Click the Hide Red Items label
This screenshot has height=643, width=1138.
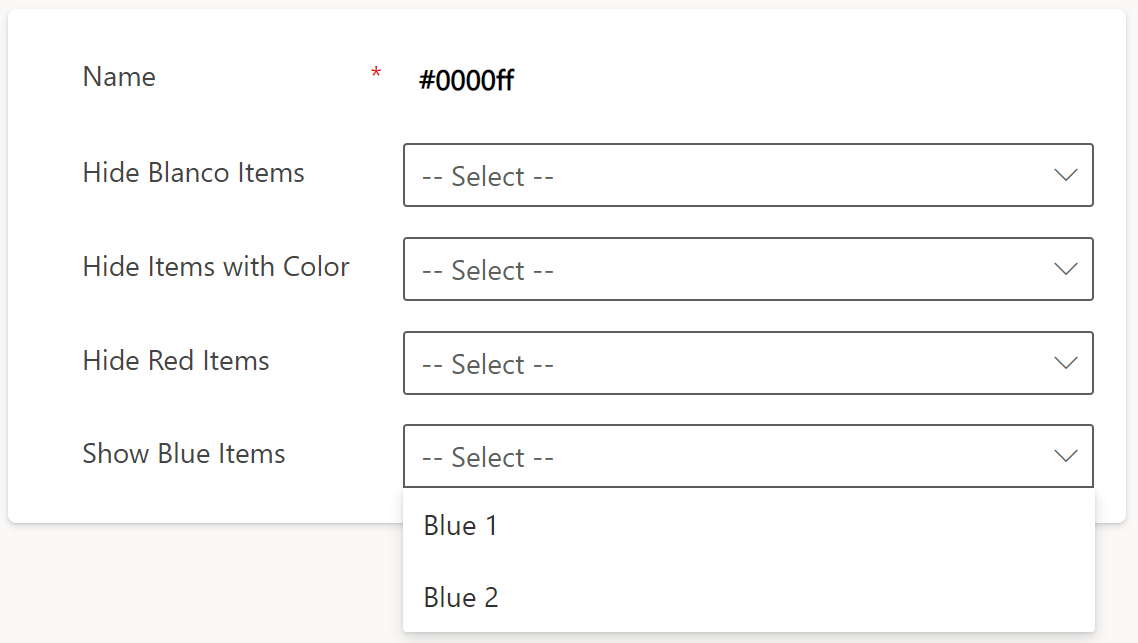point(176,361)
